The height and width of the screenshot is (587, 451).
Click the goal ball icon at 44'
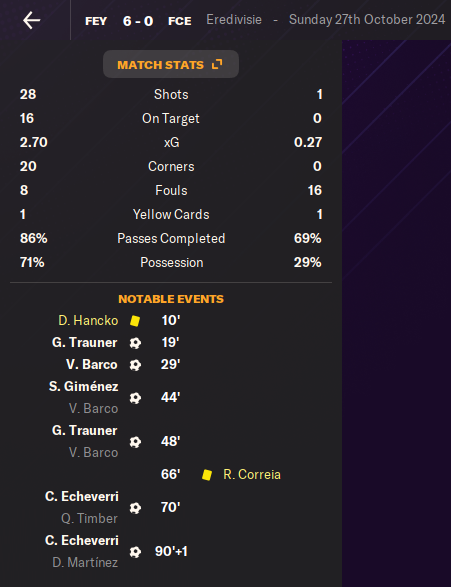click(135, 398)
